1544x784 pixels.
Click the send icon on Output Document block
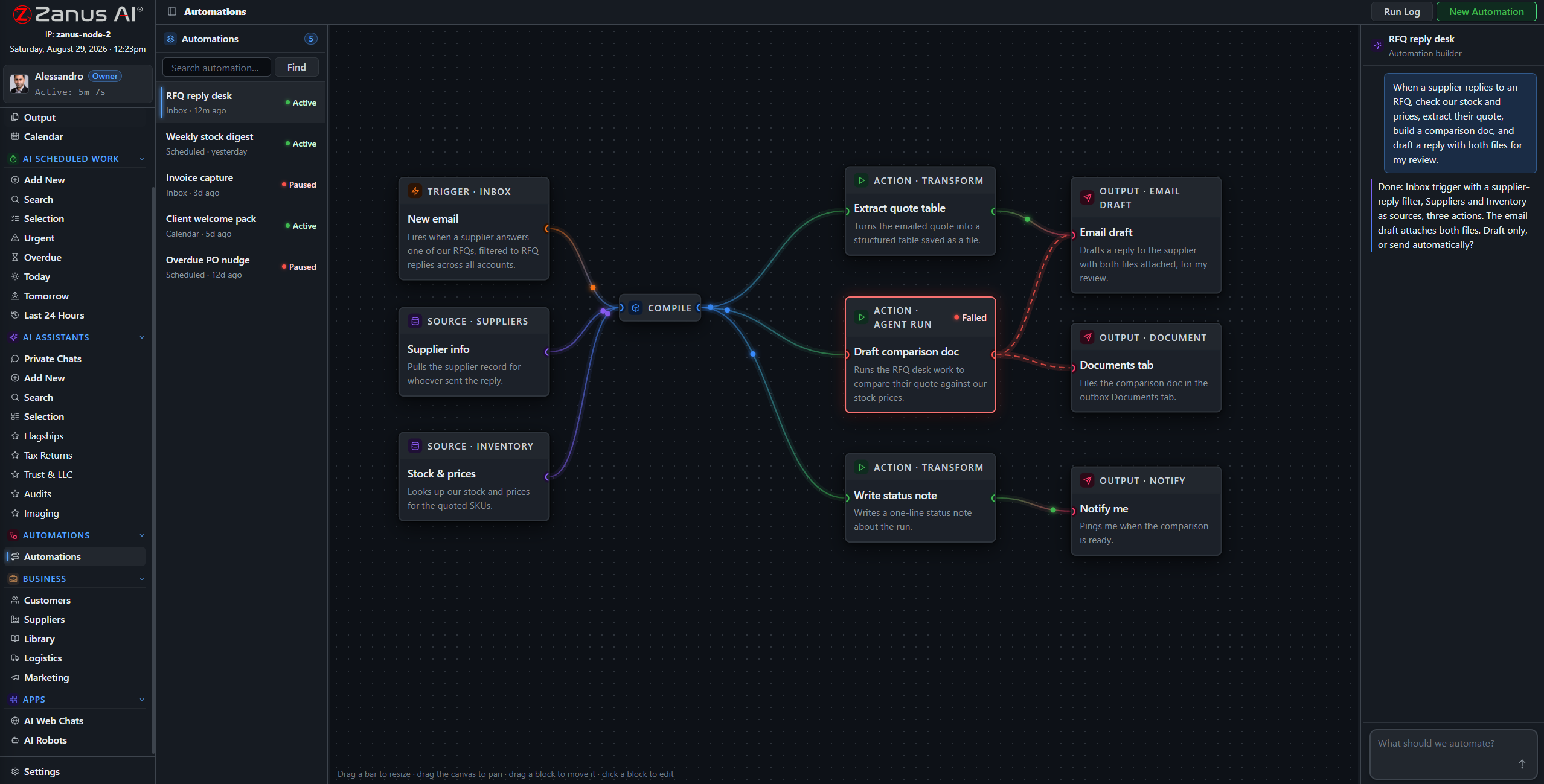1087,337
